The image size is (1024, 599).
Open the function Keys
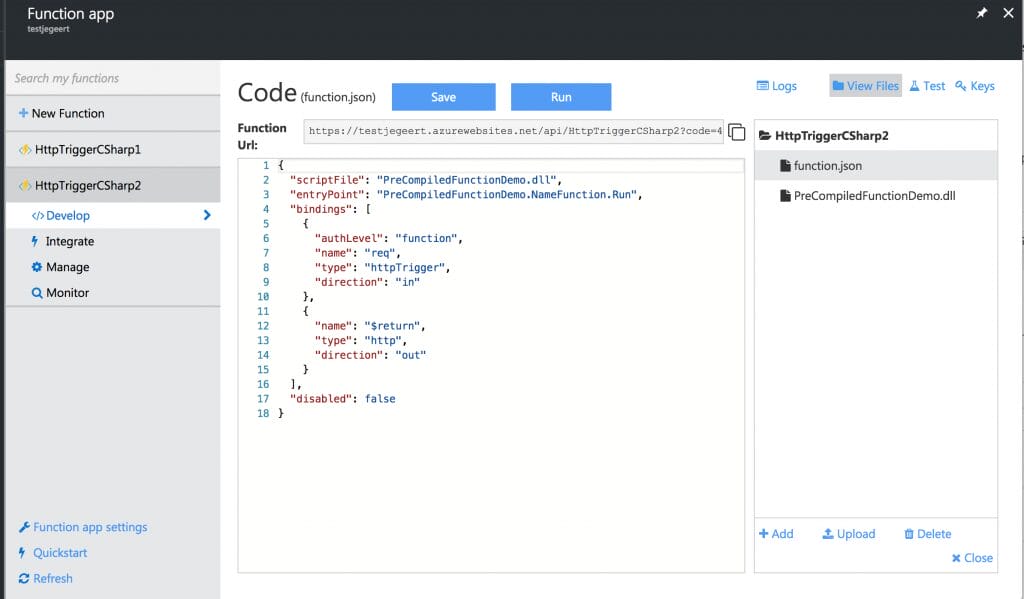pyautogui.click(x=975, y=86)
